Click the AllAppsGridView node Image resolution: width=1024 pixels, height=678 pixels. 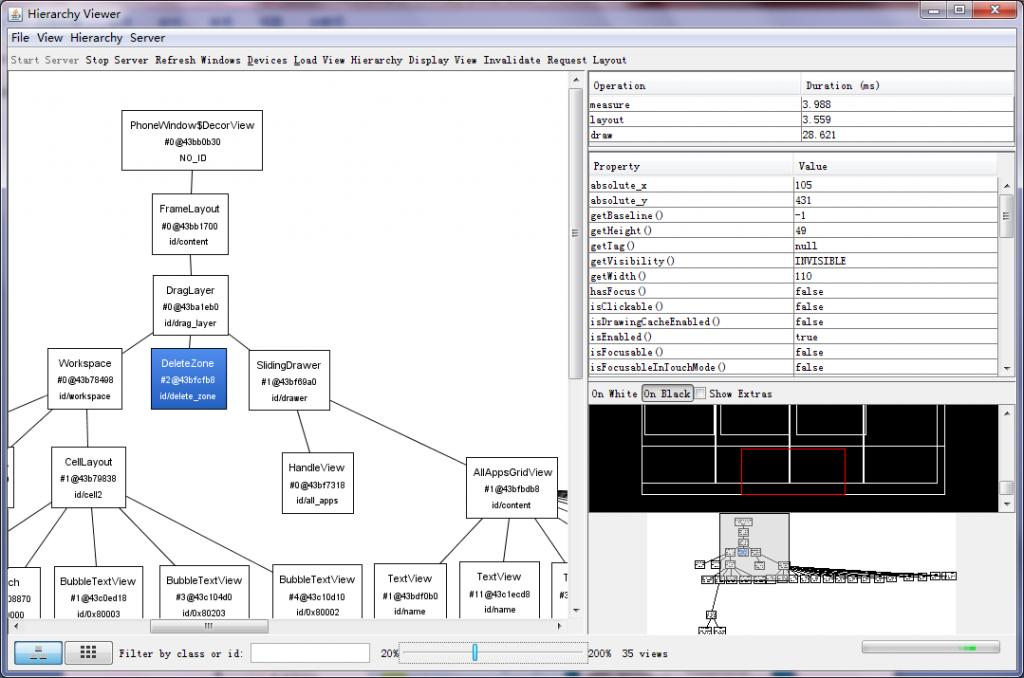click(513, 488)
